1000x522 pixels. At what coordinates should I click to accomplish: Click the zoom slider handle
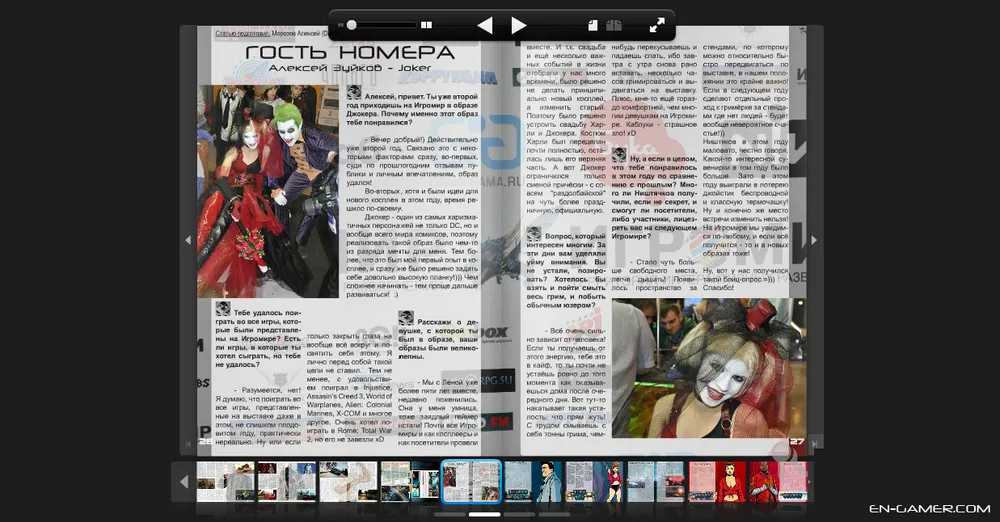click(351, 25)
